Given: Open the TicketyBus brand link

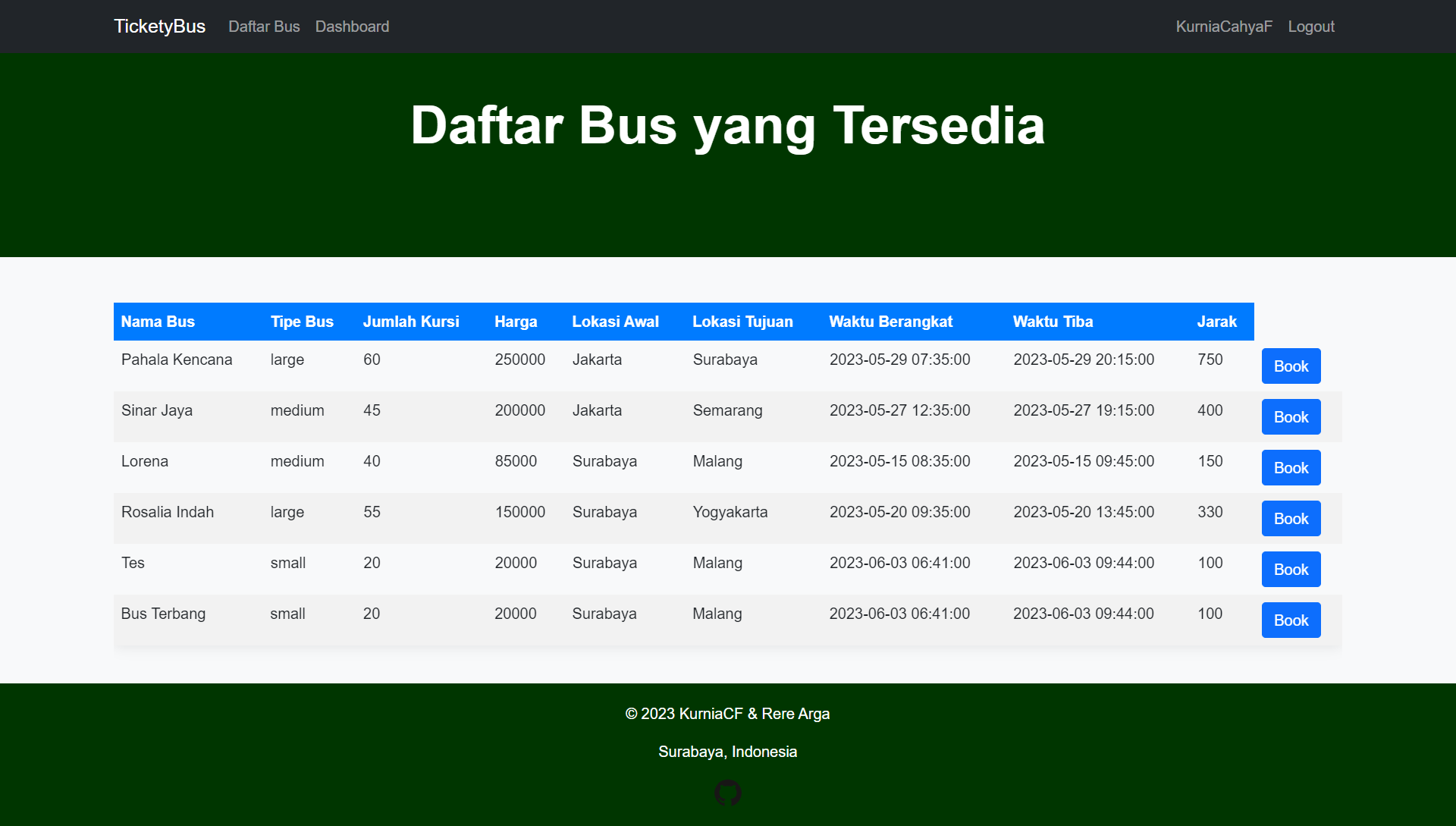Looking at the screenshot, I should 159,27.
